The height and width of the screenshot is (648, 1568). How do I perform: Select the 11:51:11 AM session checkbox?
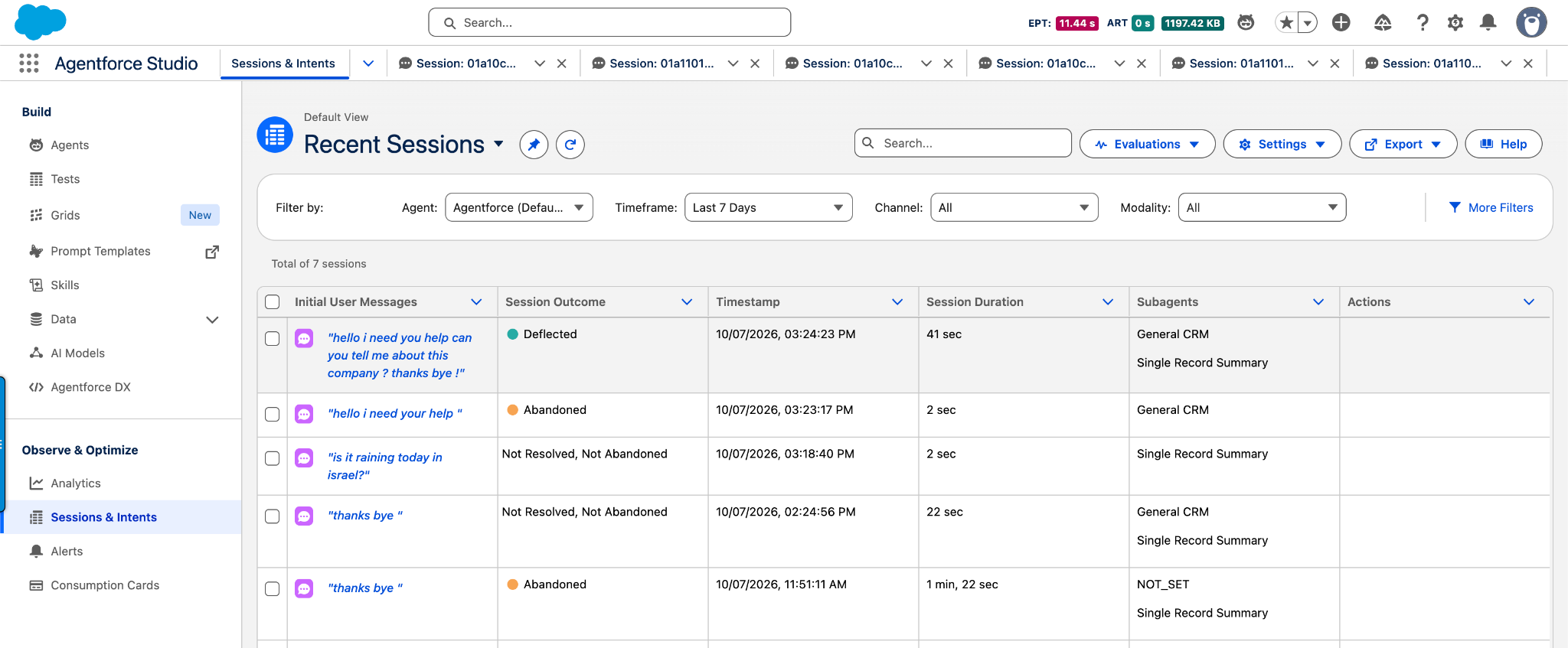click(x=272, y=588)
